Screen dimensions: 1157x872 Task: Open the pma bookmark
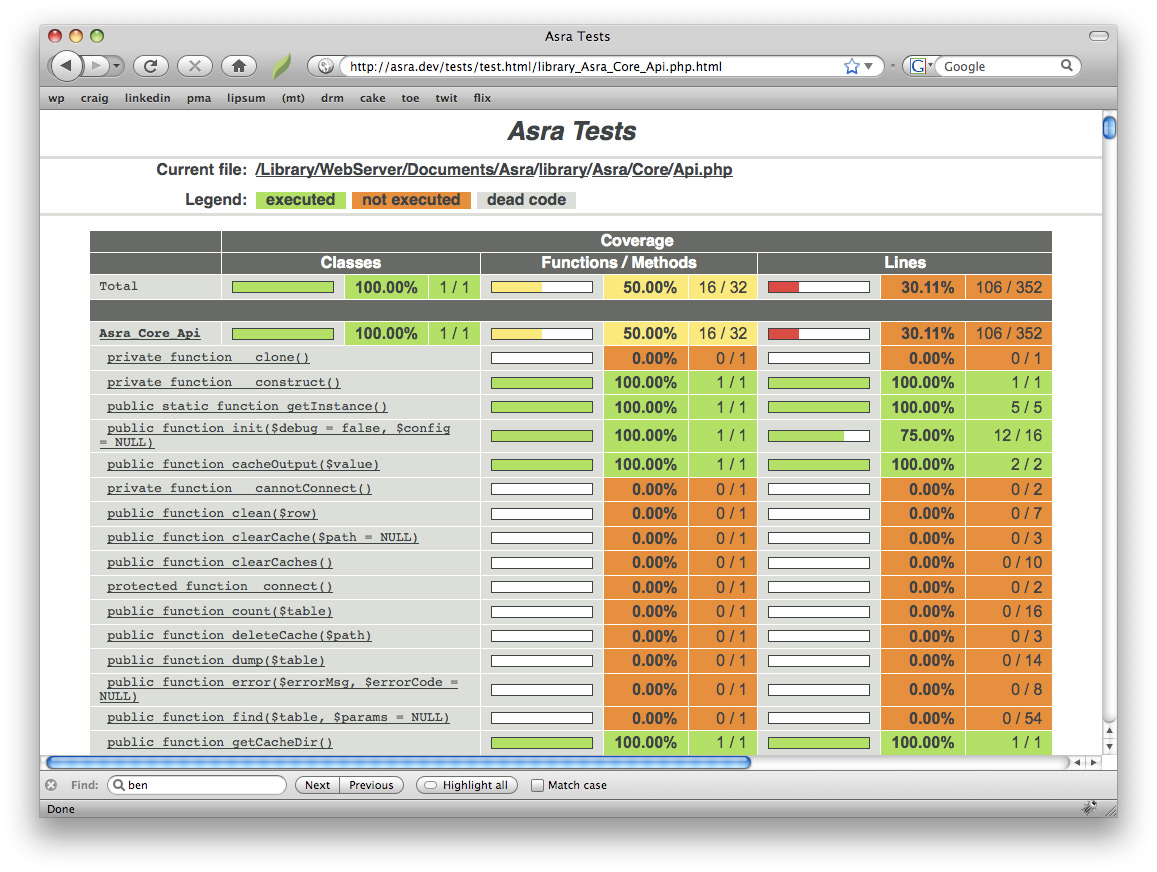point(199,98)
